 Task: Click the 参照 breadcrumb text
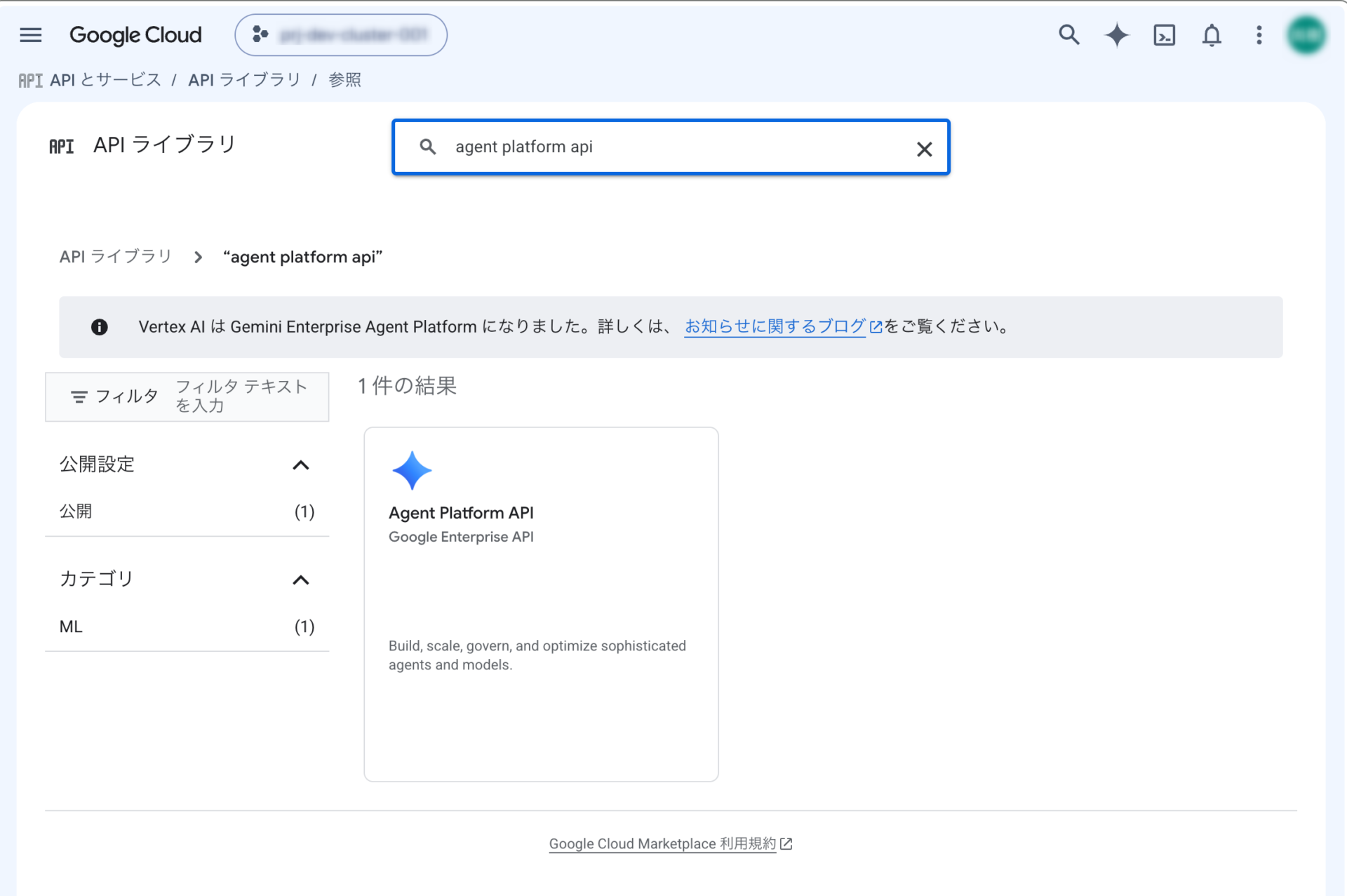[345, 80]
